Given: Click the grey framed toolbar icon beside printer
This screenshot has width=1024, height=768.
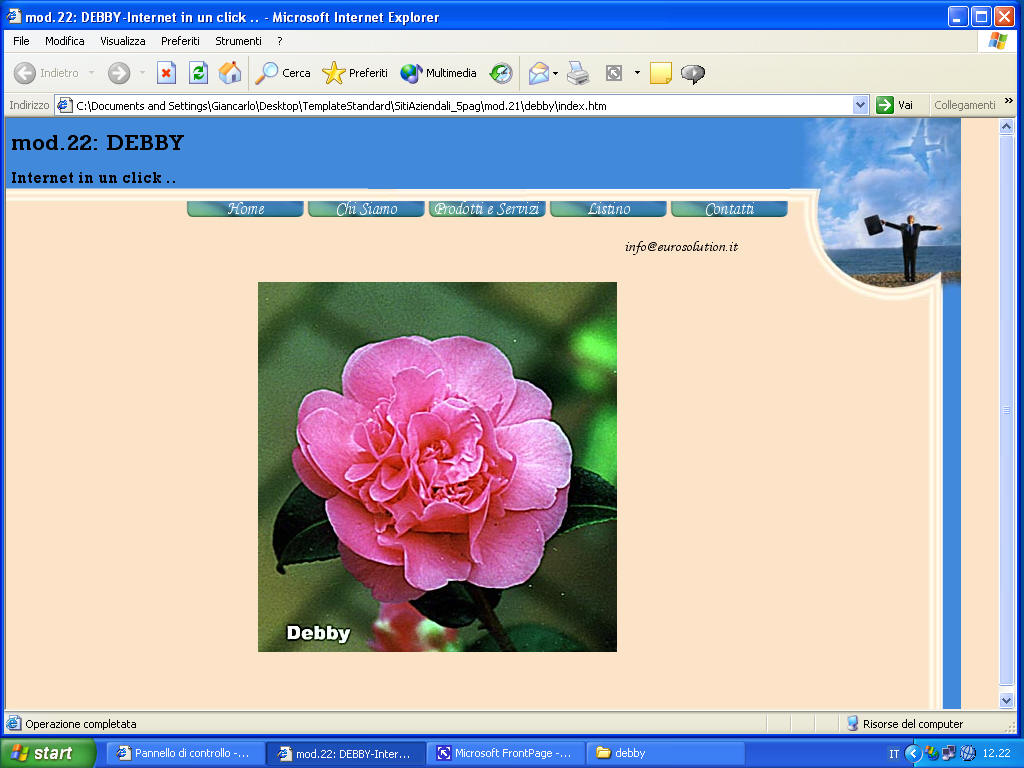Looking at the screenshot, I should pyautogui.click(x=614, y=73).
